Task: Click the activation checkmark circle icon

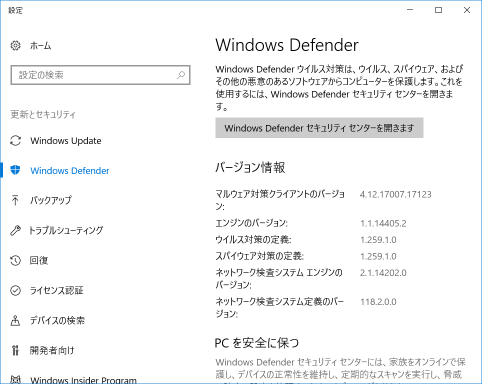Action: [15, 290]
